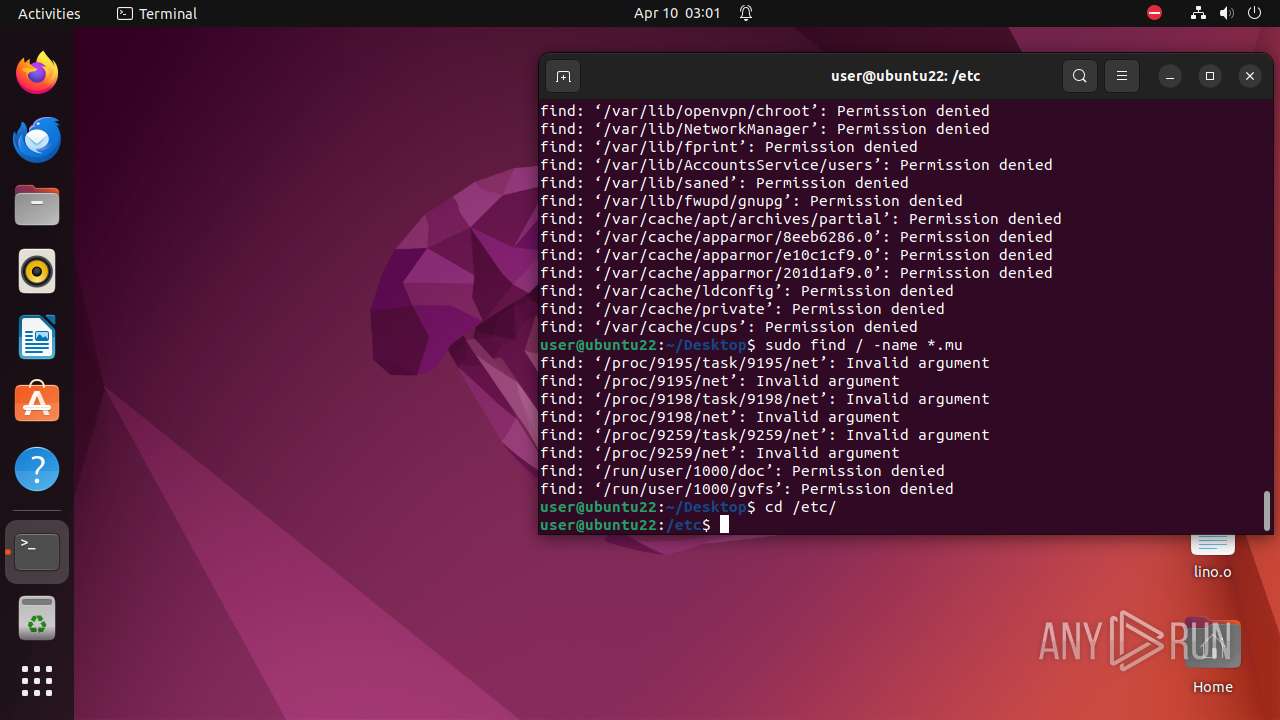Open a new tab in Terminal
Image resolution: width=1280 pixels, height=720 pixels.
coord(563,76)
